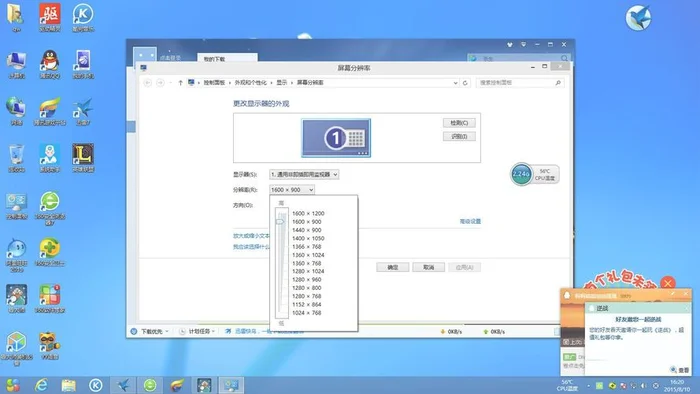The image size is (700, 394).
Task: Click the Identify button
Action: point(459,137)
